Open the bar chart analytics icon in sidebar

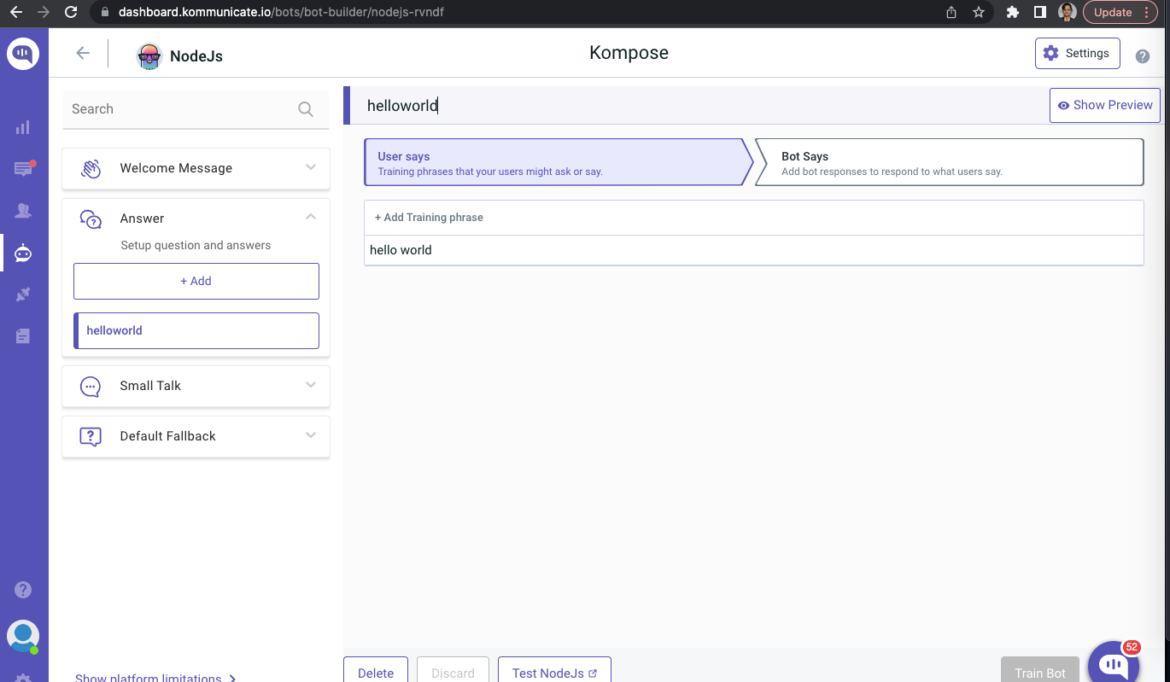[x=23, y=127]
